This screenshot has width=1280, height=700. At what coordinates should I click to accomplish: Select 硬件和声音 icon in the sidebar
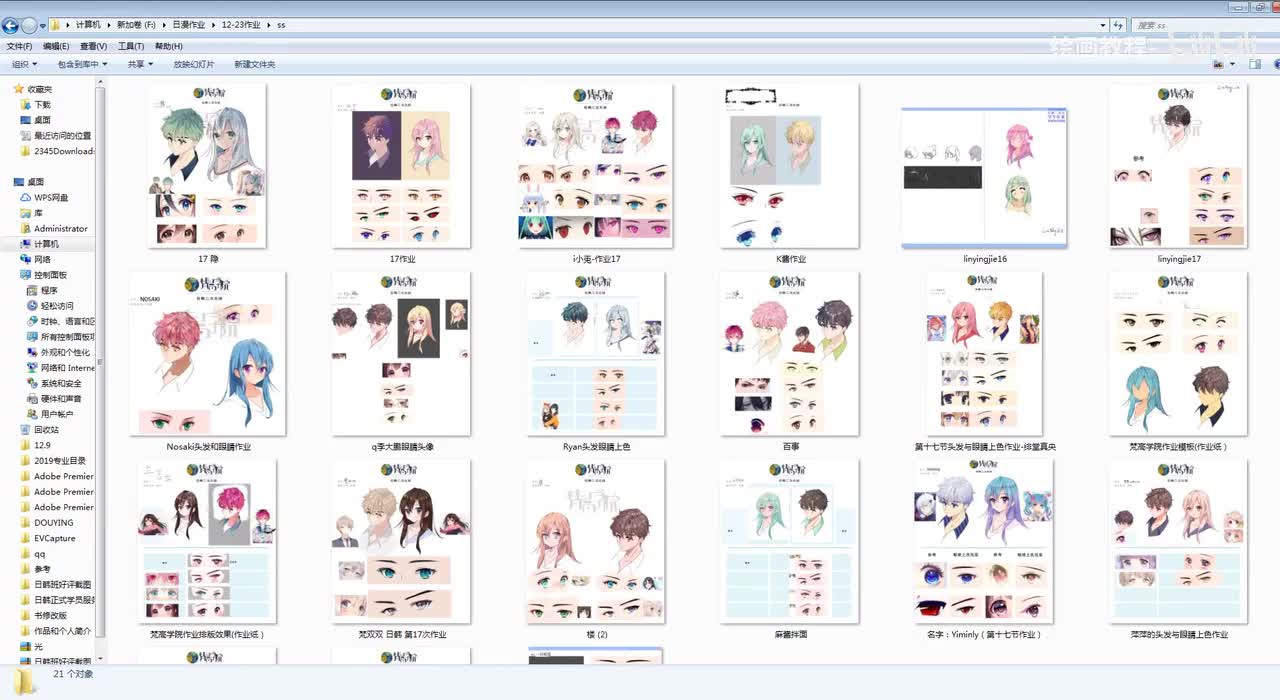[x=32, y=398]
